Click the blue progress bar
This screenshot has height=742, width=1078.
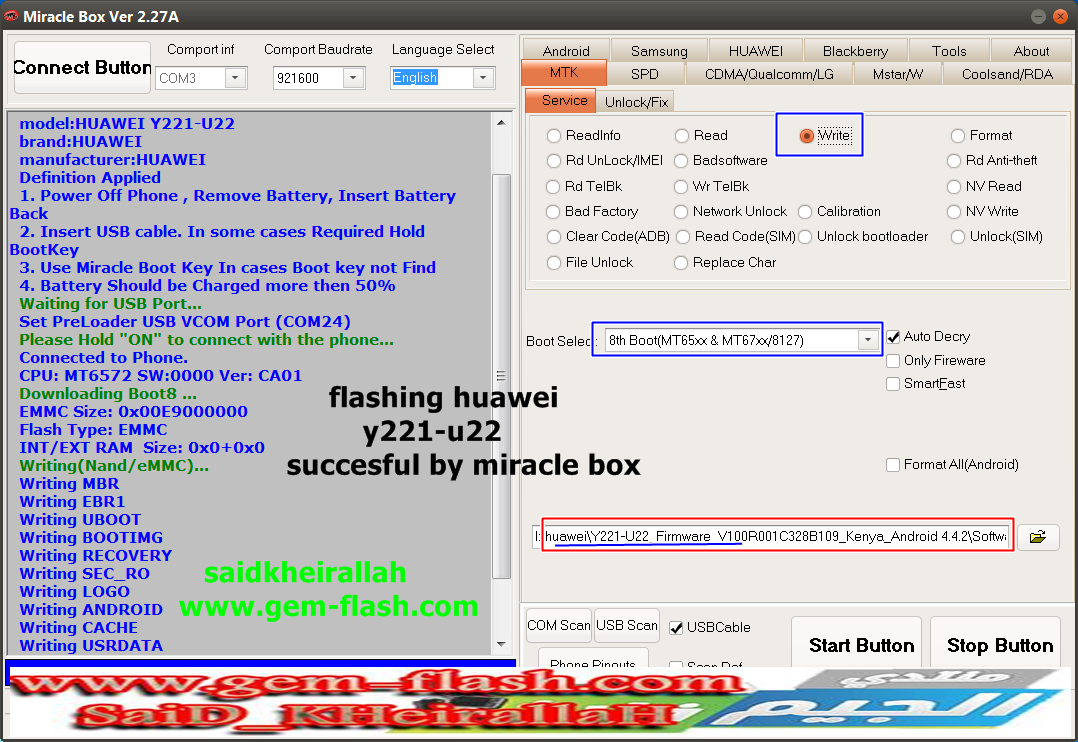click(261, 663)
